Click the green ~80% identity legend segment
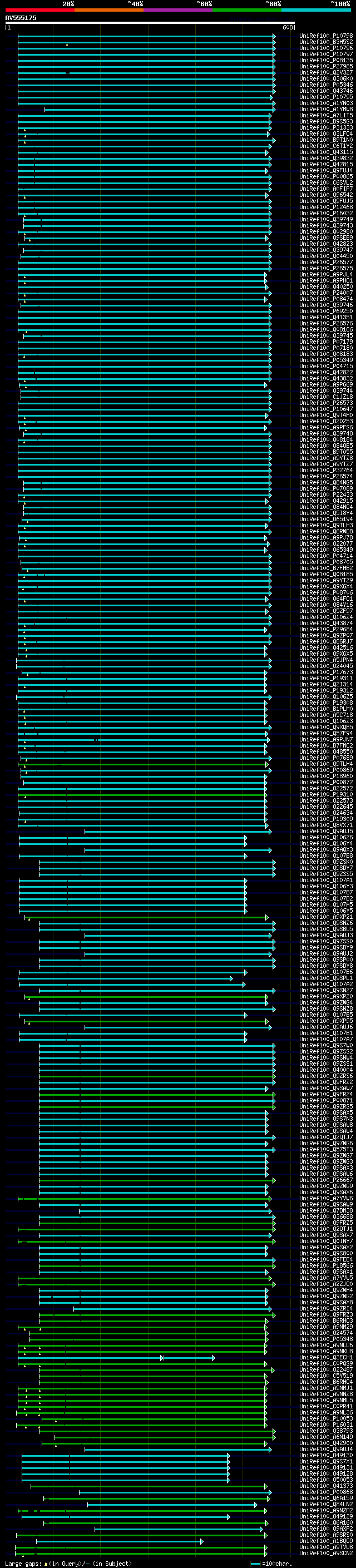 pos(247,10)
